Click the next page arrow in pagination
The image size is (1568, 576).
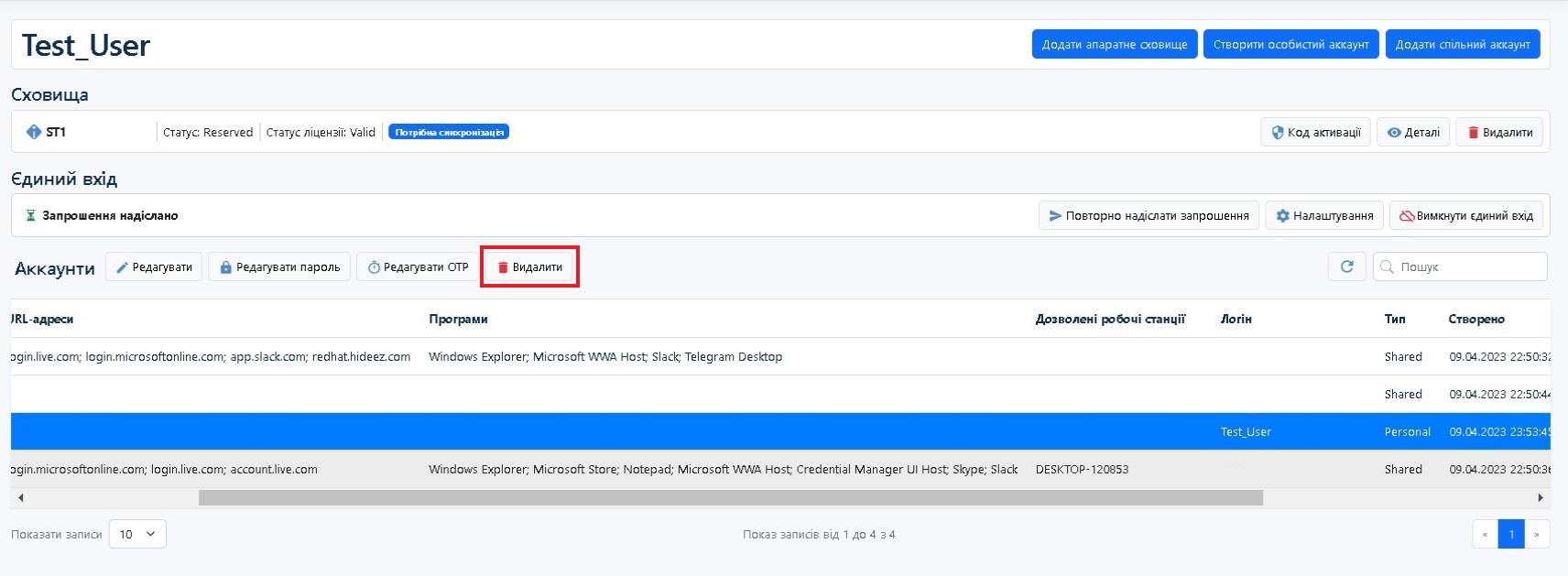(1537, 534)
